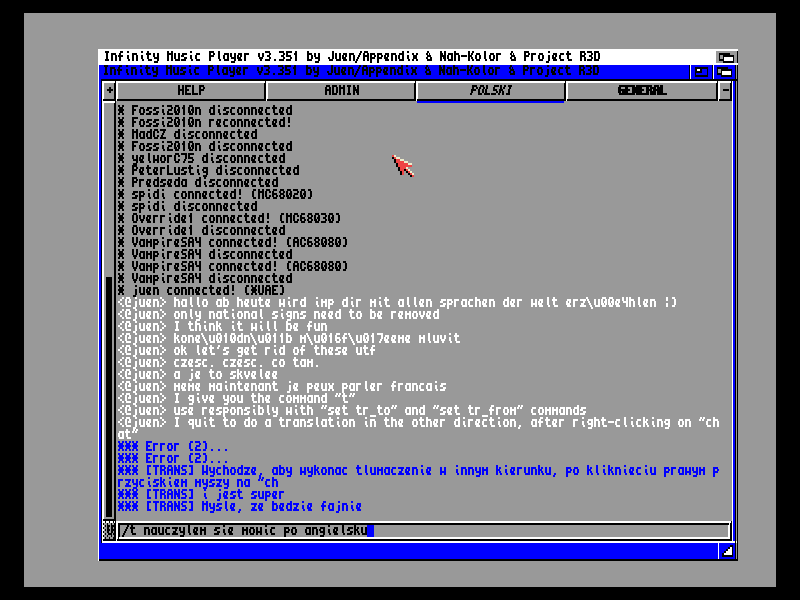Click the minus button right of GENERAL tab

click(724, 91)
